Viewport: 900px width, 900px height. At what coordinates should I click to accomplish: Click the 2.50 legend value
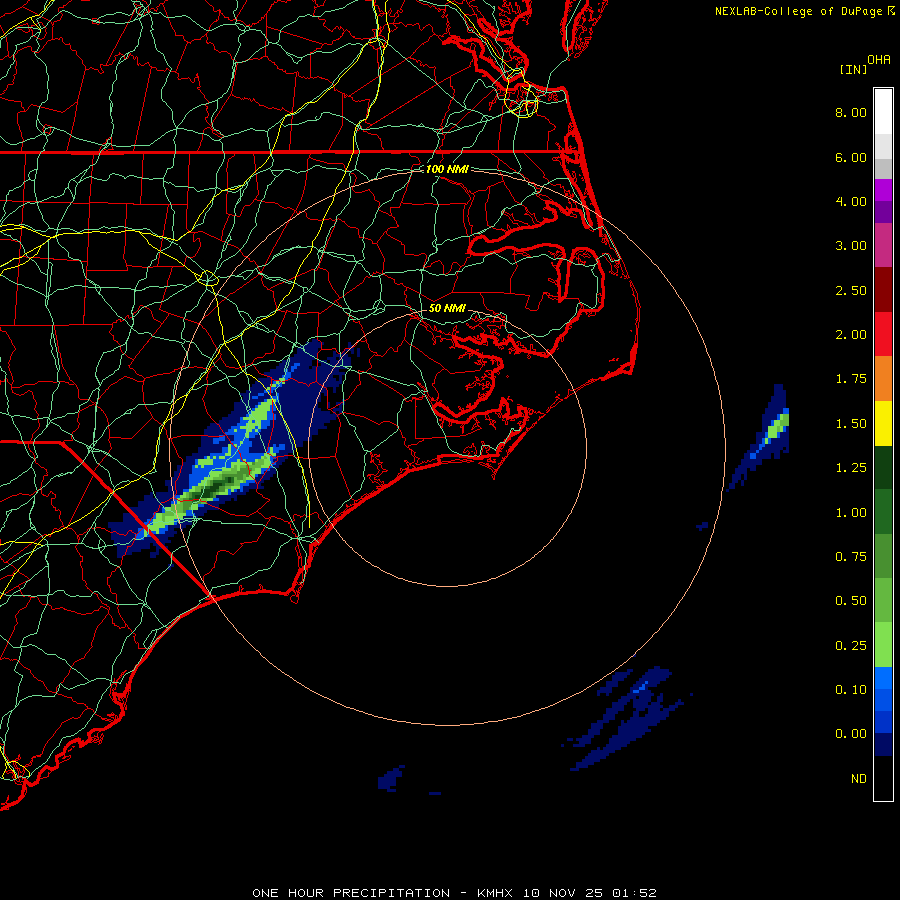tap(851, 290)
